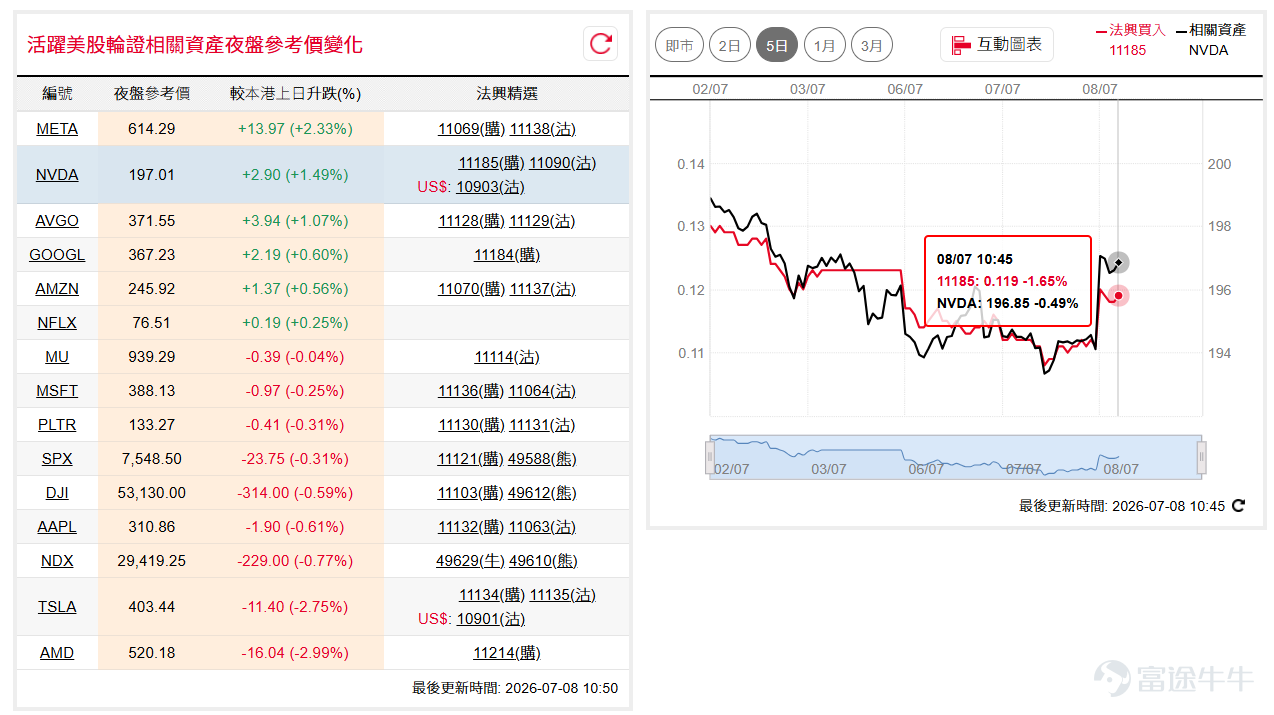Open AMZN ticker link
Viewport: 1274px width, 715px height.
[x=57, y=289]
